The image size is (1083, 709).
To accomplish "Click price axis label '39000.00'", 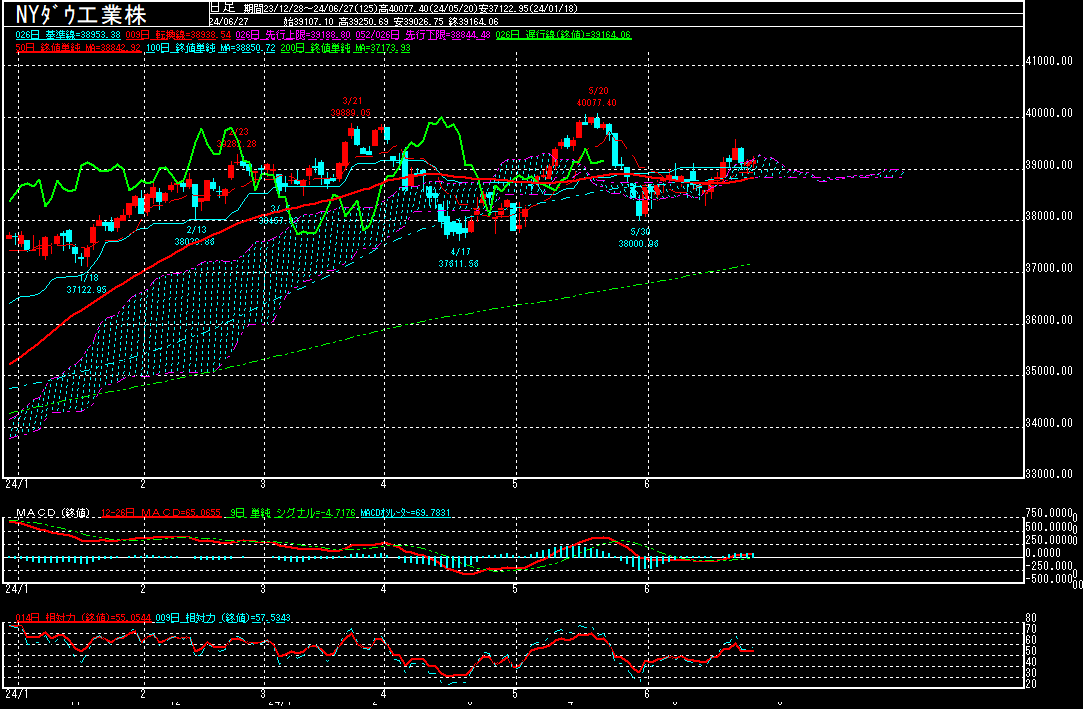I will [1049, 164].
